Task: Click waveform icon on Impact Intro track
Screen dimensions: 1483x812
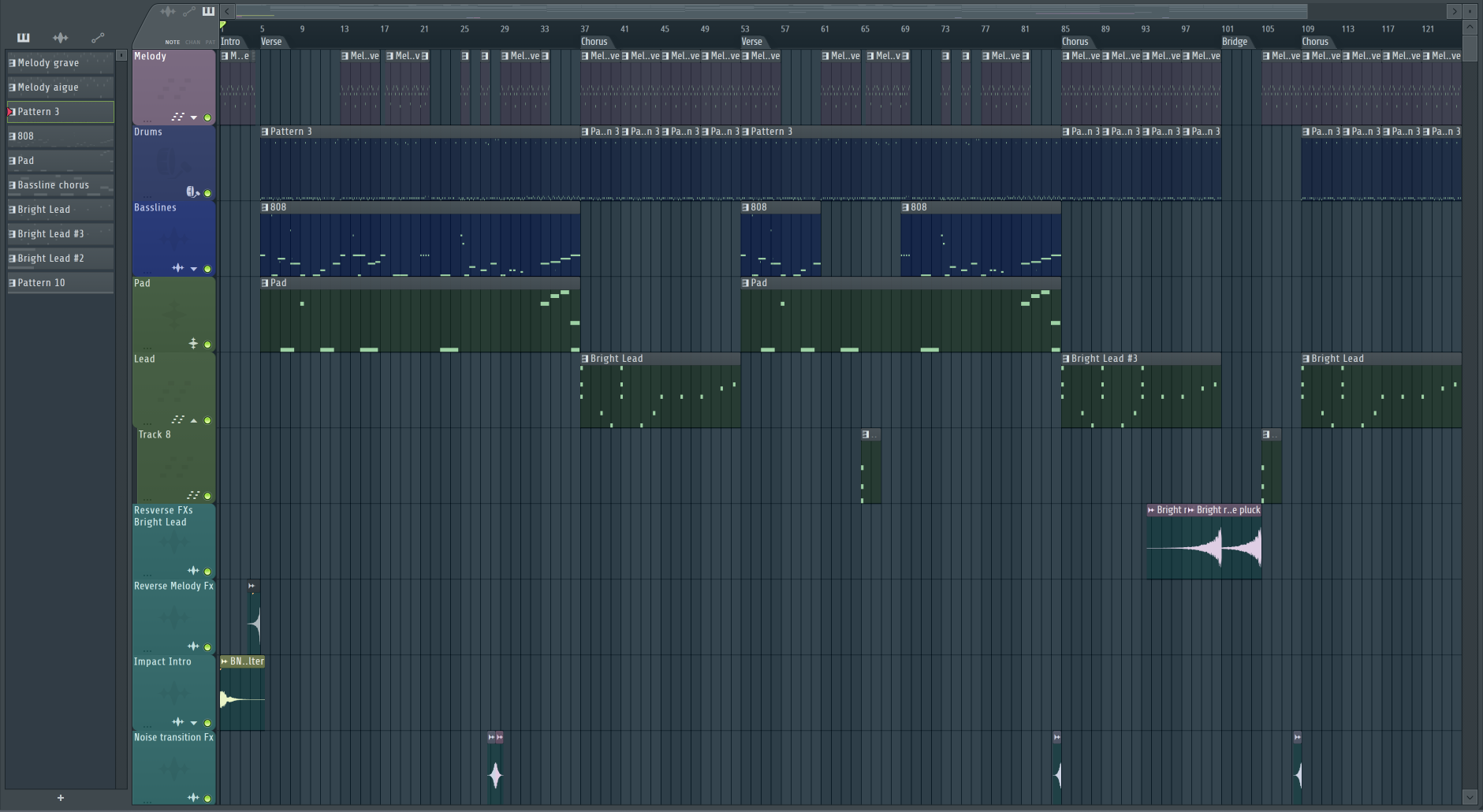Action: (178, 722)
